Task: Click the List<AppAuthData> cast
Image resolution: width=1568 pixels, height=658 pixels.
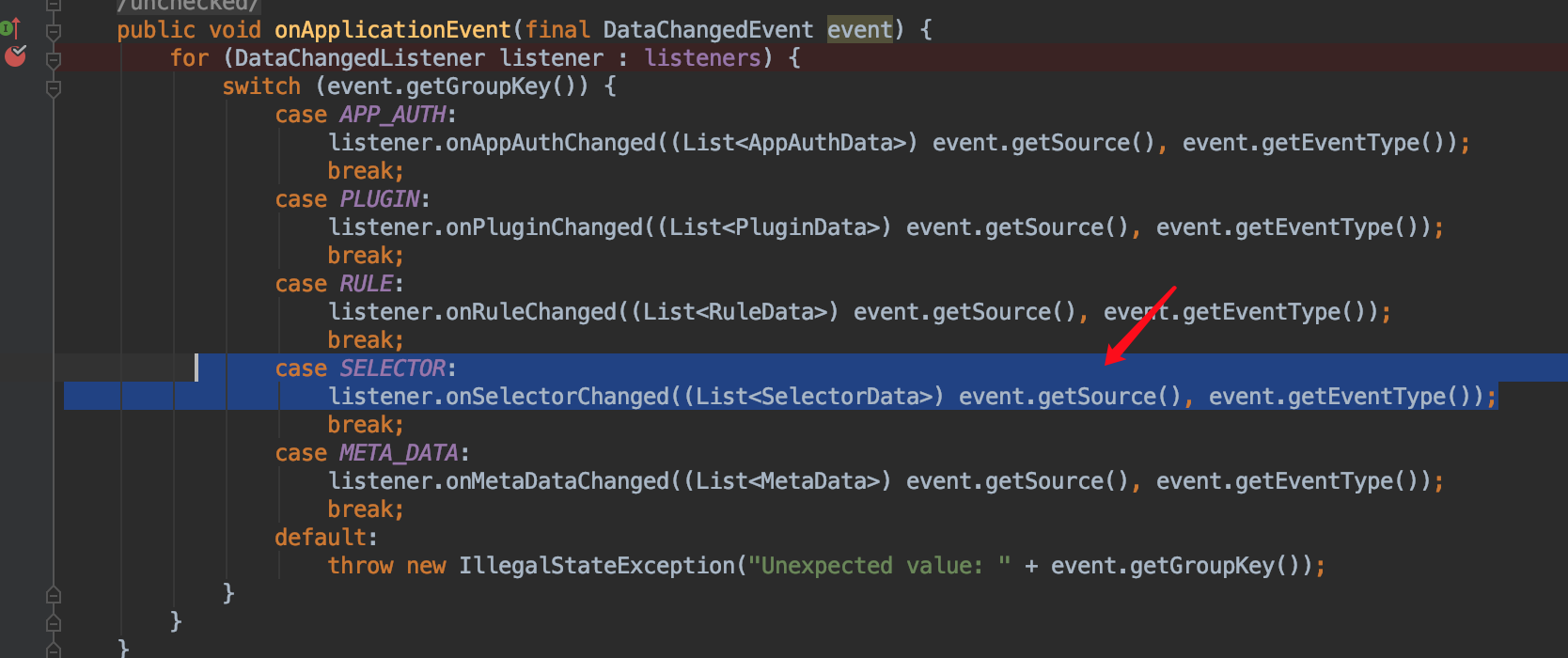Action: pos(793,143)
